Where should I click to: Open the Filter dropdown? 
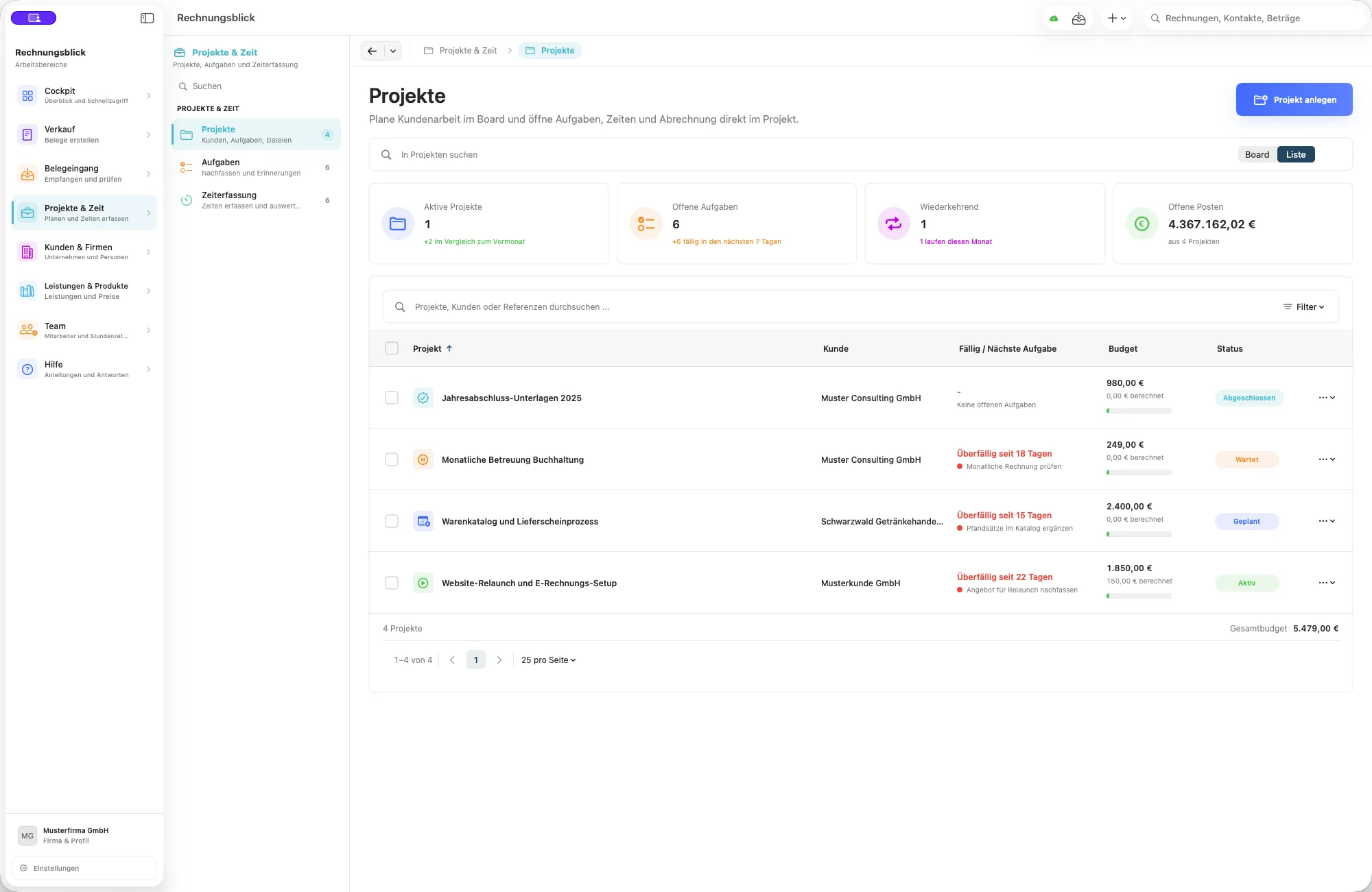[x=1303, y=307]
